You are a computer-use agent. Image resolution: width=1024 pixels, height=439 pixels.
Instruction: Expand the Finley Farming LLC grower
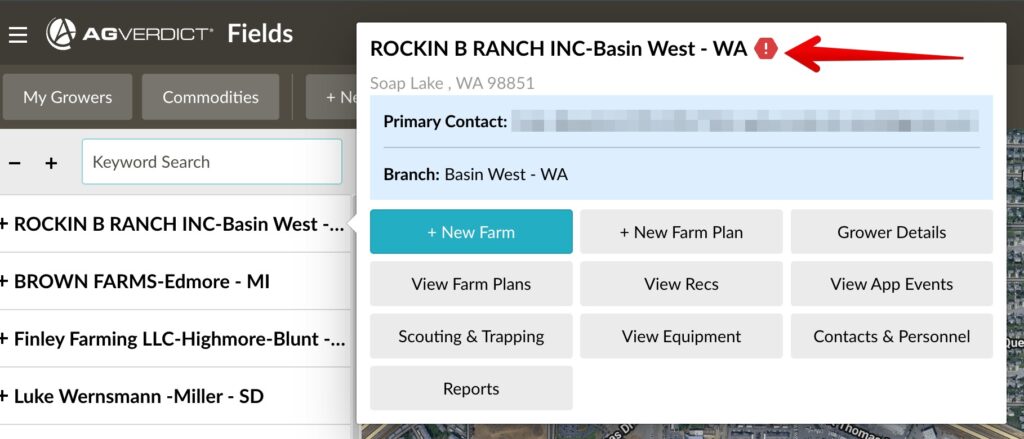tap(4, 339)
